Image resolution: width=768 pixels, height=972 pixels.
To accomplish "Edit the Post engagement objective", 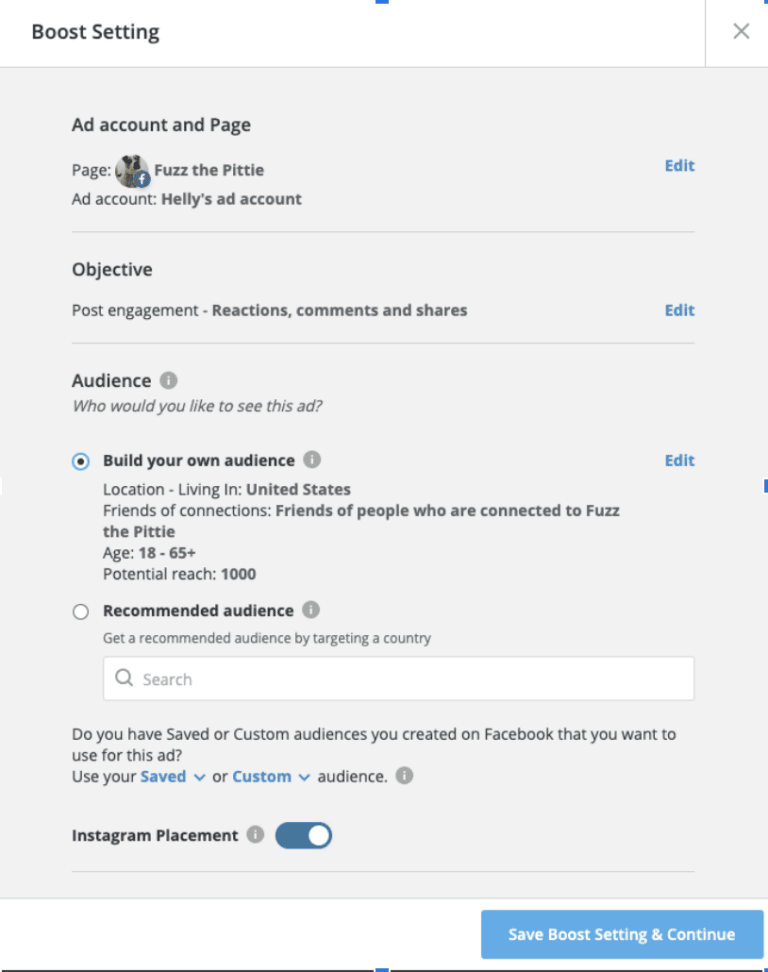I will pyautogui.click(x=679, y=310).
